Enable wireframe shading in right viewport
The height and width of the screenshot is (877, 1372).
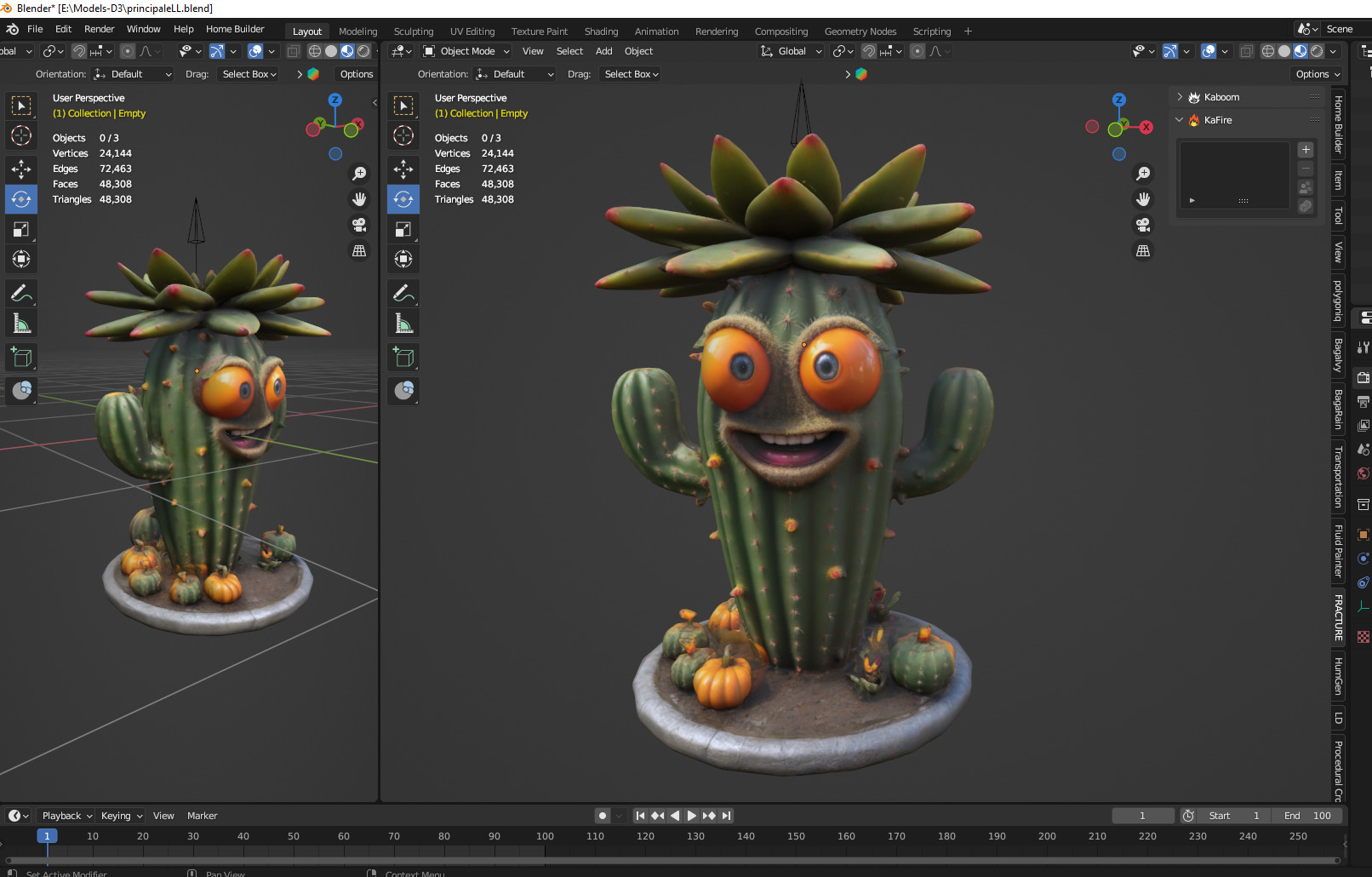click(x=1268, y=51)
